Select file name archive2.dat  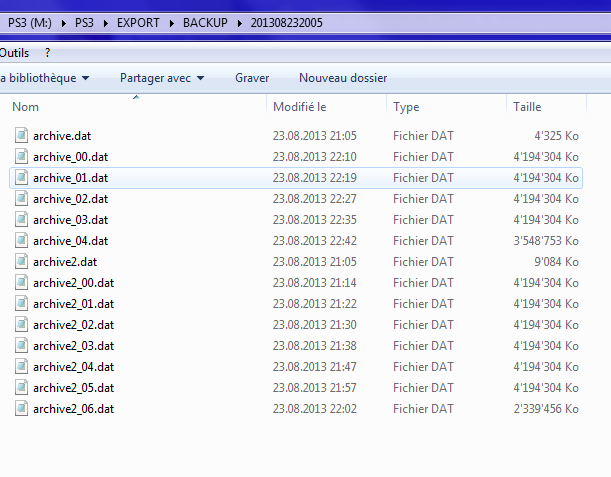click(x=65, y=262)
